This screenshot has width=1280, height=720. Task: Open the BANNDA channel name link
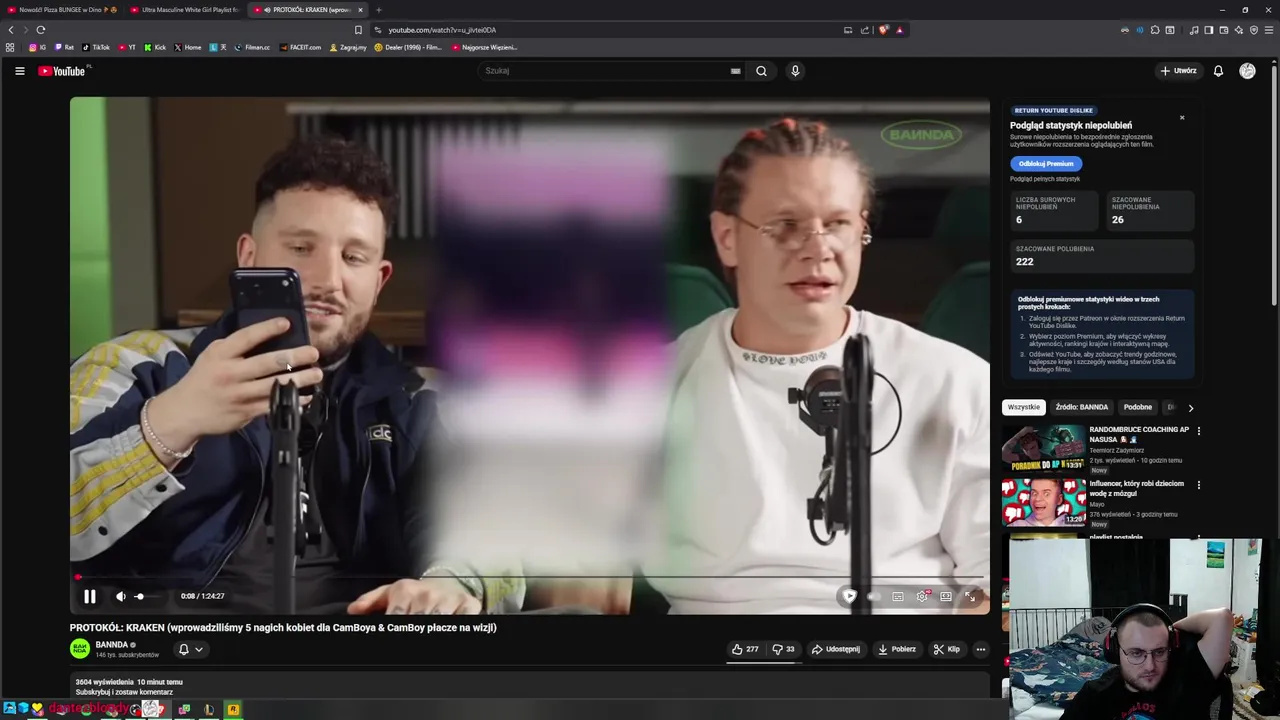pos(111,645)
